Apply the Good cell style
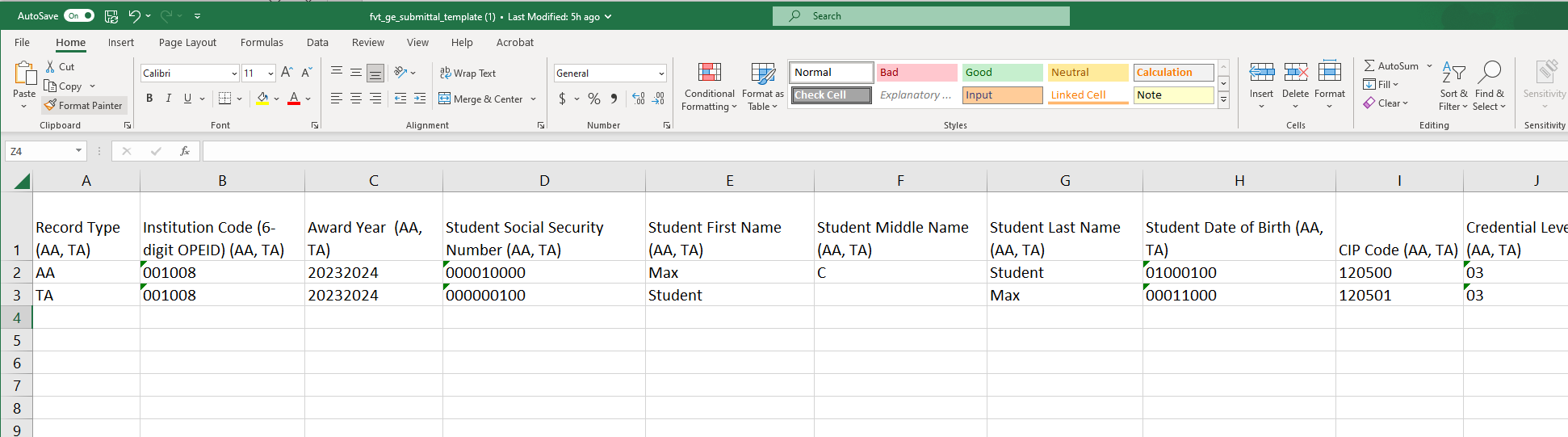This screenshot has width=1568, height=437. 1002,73
